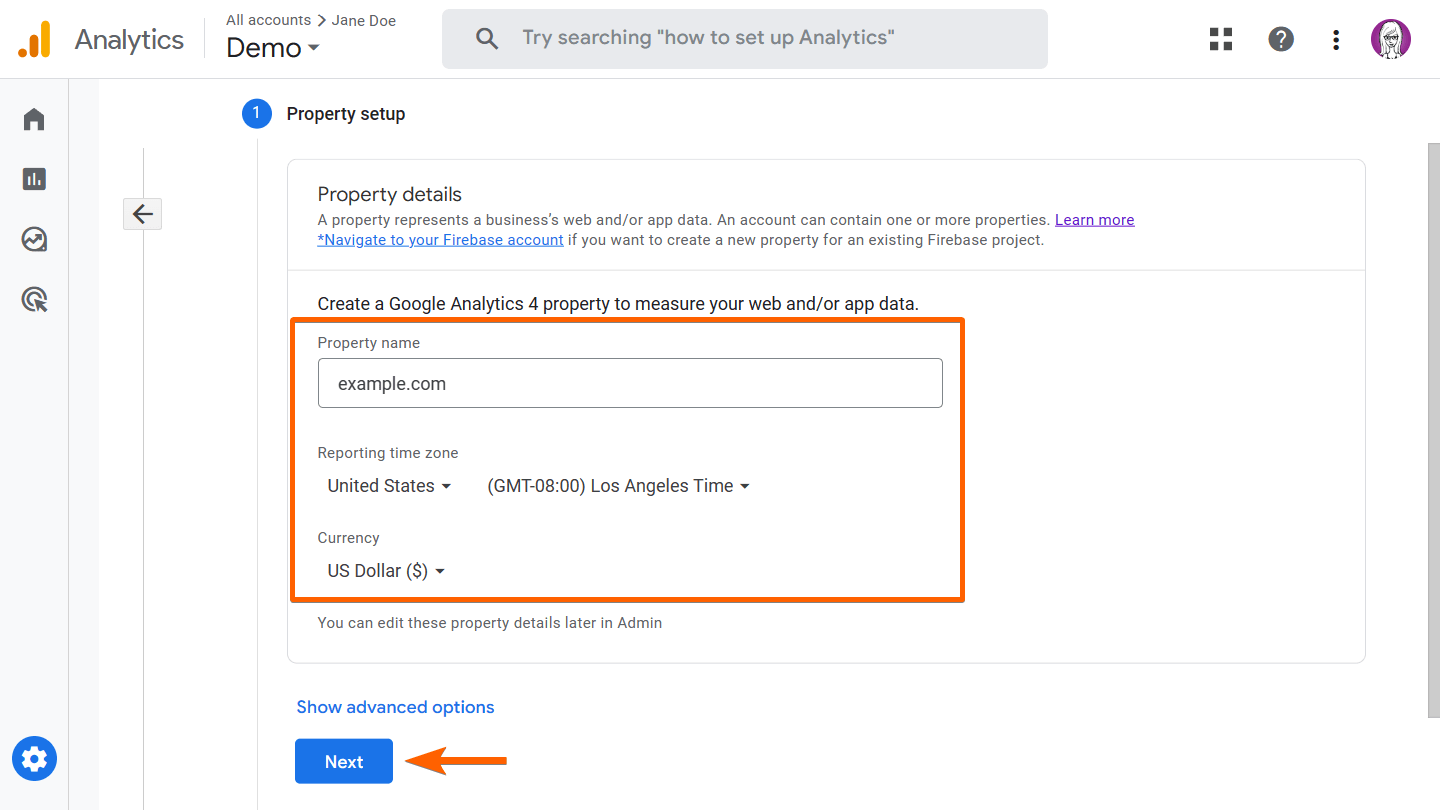Open Admin settings gear icon
This screenshot has width=1440, height=810.
(34, 759)
